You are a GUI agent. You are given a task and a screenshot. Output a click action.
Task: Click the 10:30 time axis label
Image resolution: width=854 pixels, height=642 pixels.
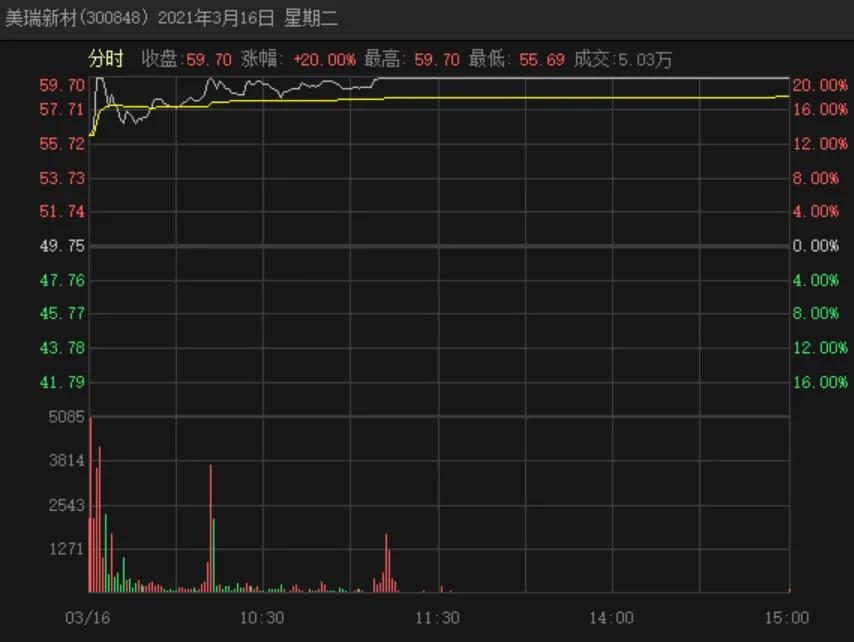pos(262,617)
